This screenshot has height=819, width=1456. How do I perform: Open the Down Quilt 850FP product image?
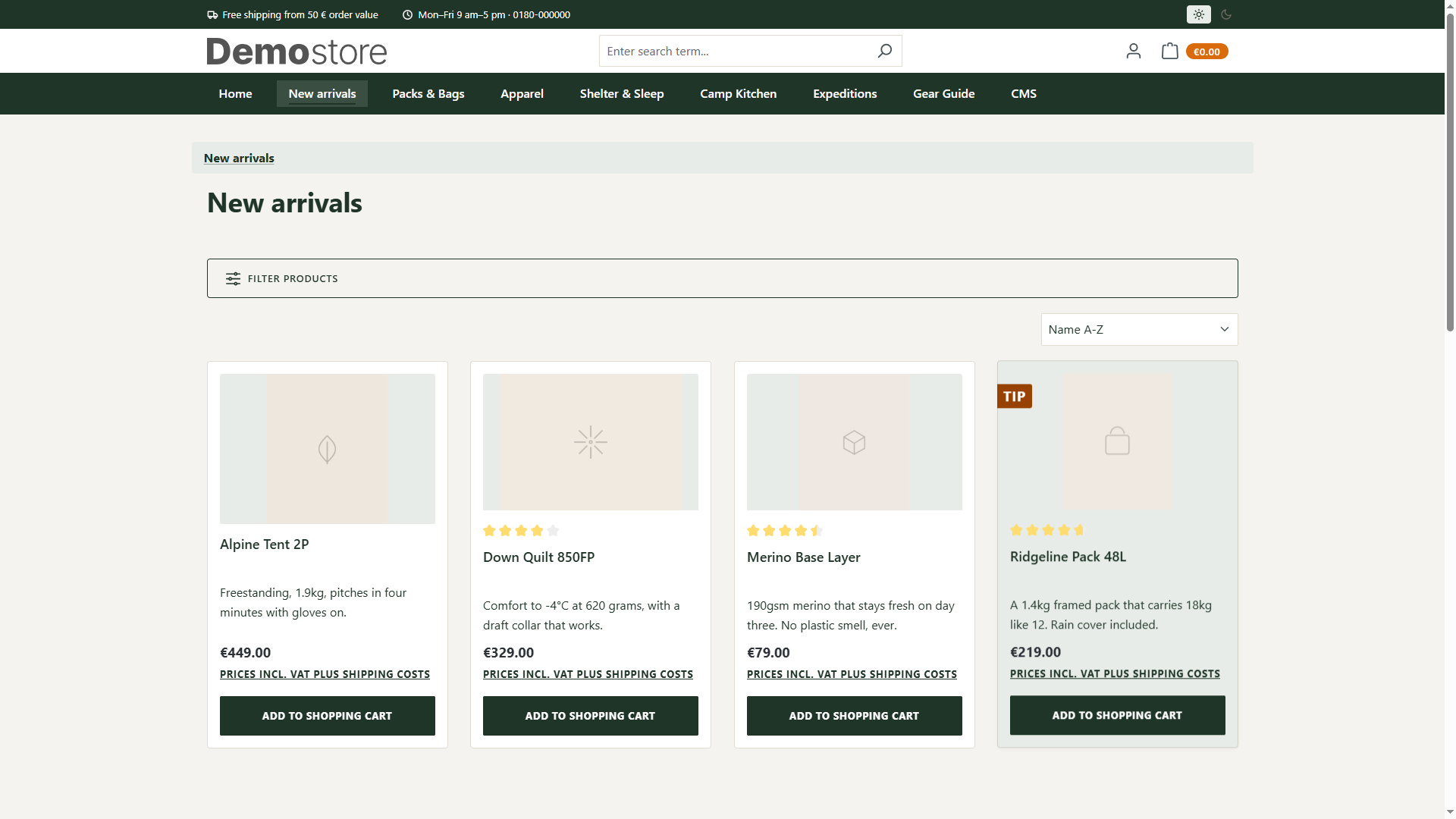point(590,442)
